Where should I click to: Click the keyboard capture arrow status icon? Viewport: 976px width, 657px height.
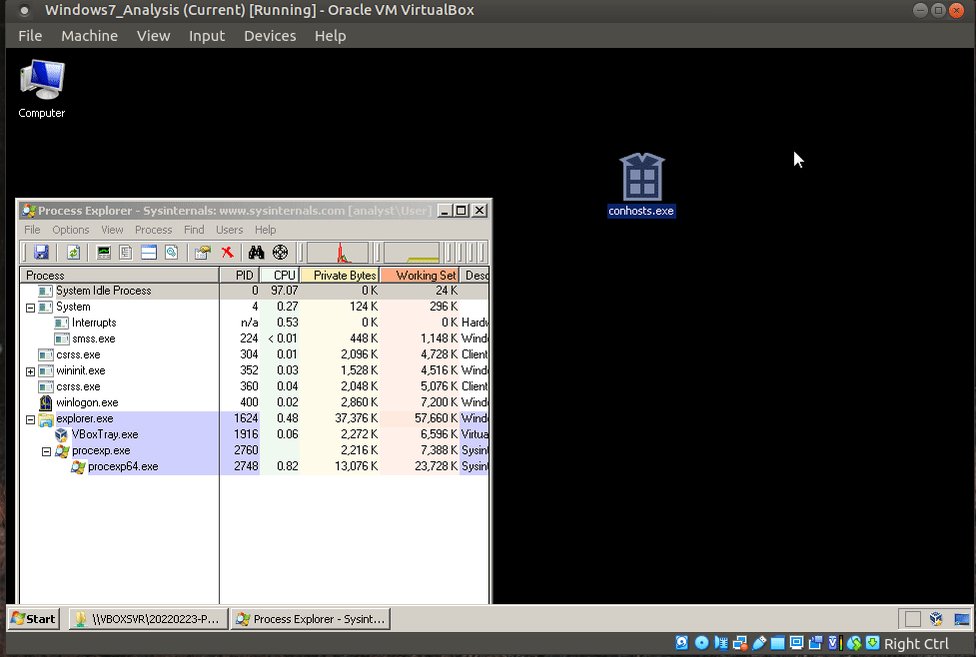[x=873, y=643]
